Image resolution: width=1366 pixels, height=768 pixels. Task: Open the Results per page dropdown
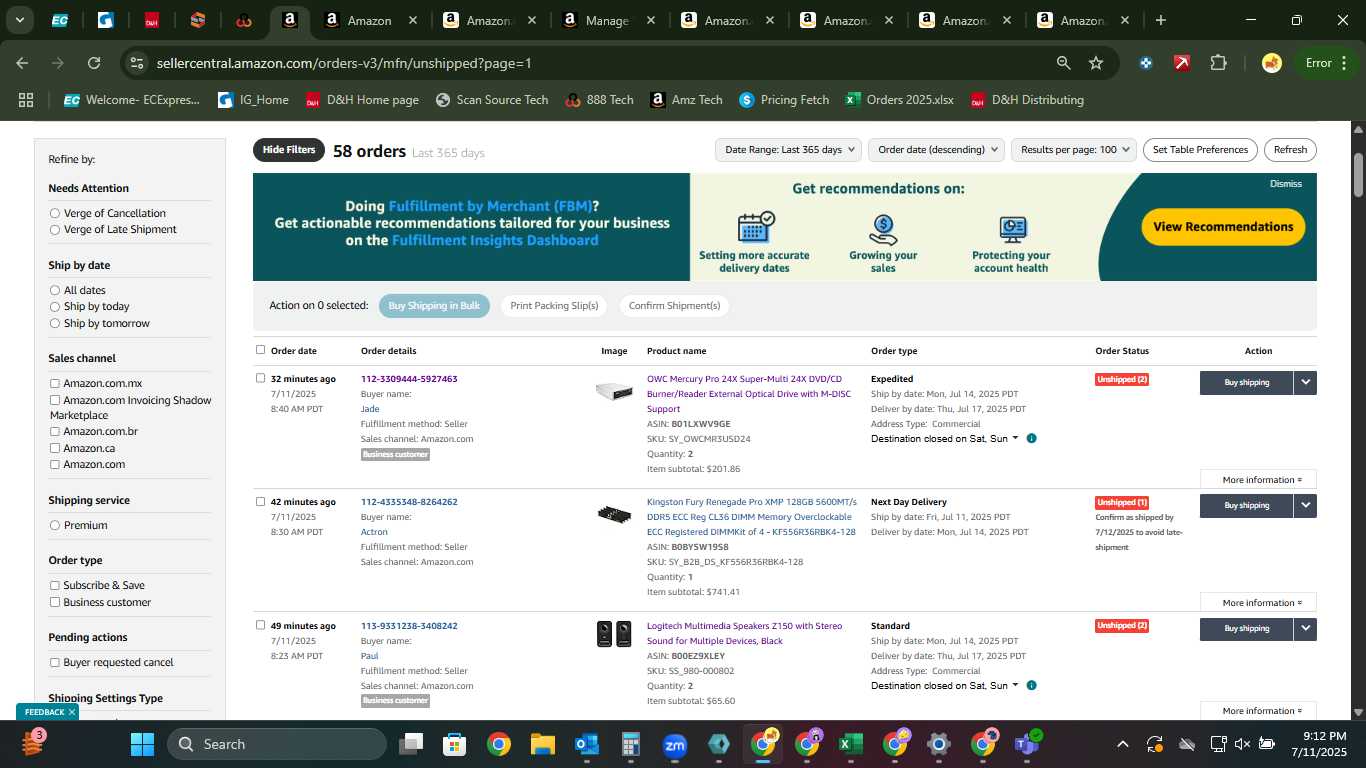click(x=1074, y=150)
